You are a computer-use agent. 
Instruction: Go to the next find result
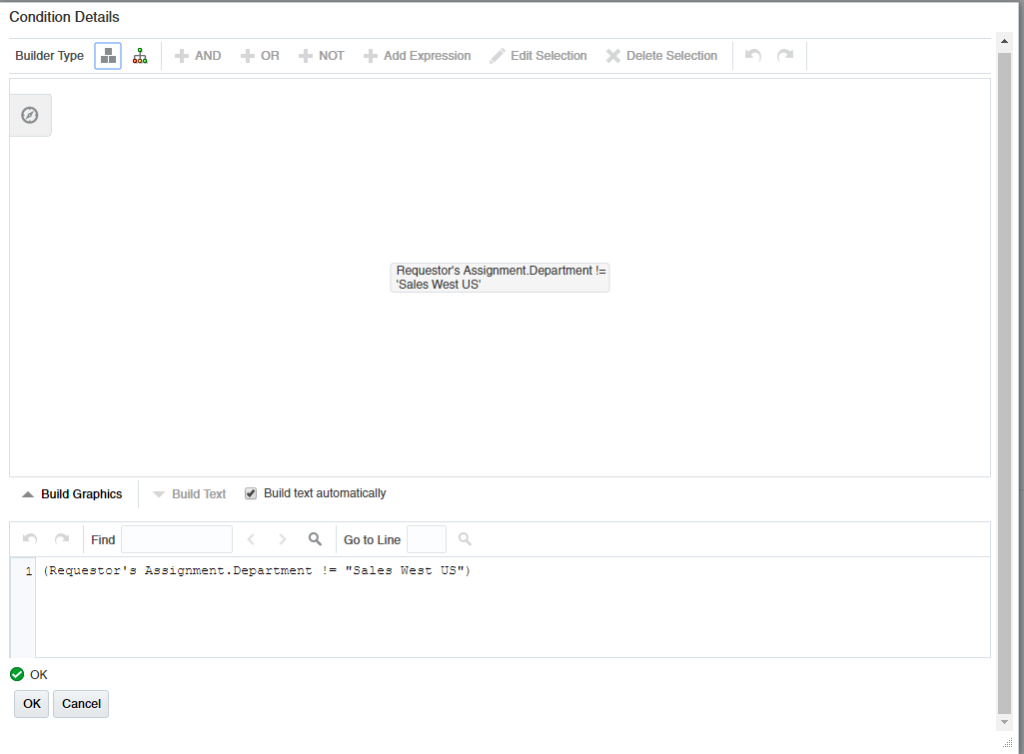(282, 539)
